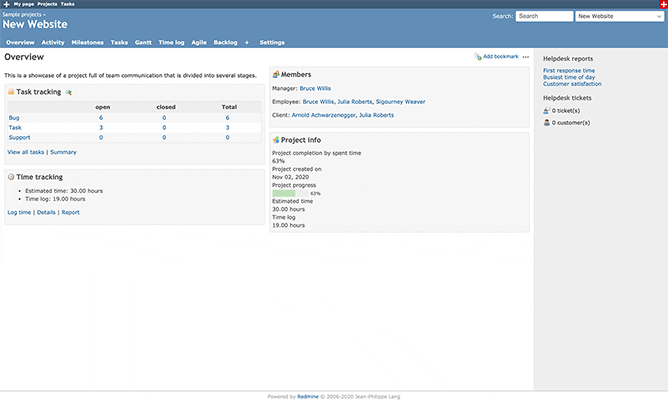The width and height of the screenshot is (668, 401).
Task: Click the Add bookmark icon
Action: (478, 57)
